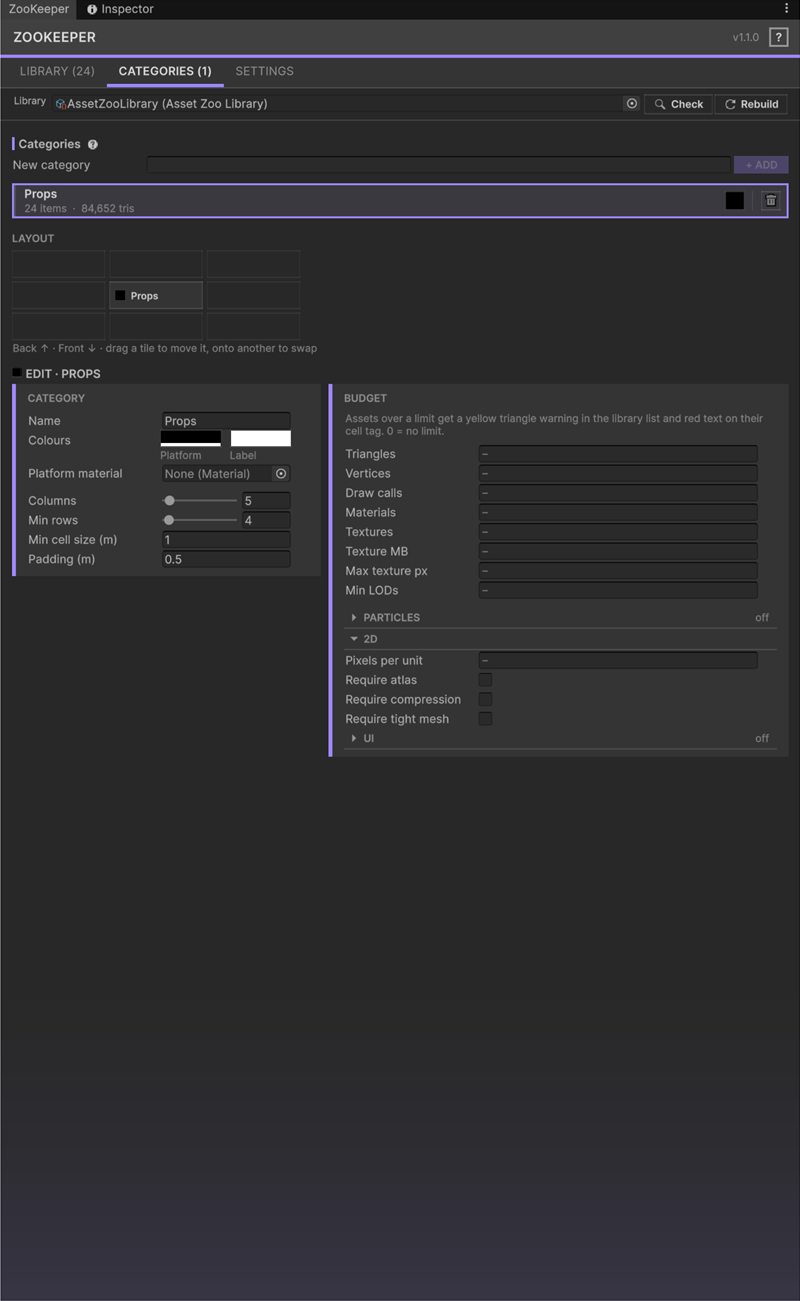800x1301 pixels.
Task: Tick the Require tight mesh checkbox
Action: tap(485, 719)
